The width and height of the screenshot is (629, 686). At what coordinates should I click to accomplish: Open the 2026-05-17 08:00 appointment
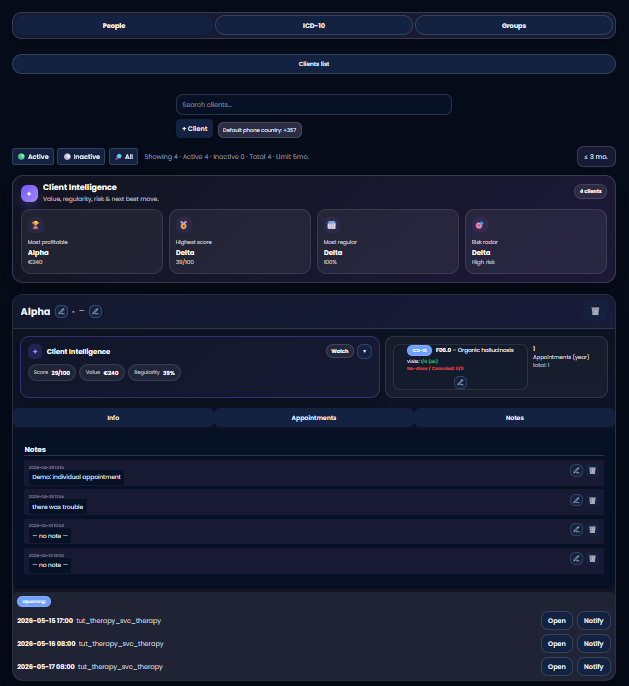[x=557, y=667]
